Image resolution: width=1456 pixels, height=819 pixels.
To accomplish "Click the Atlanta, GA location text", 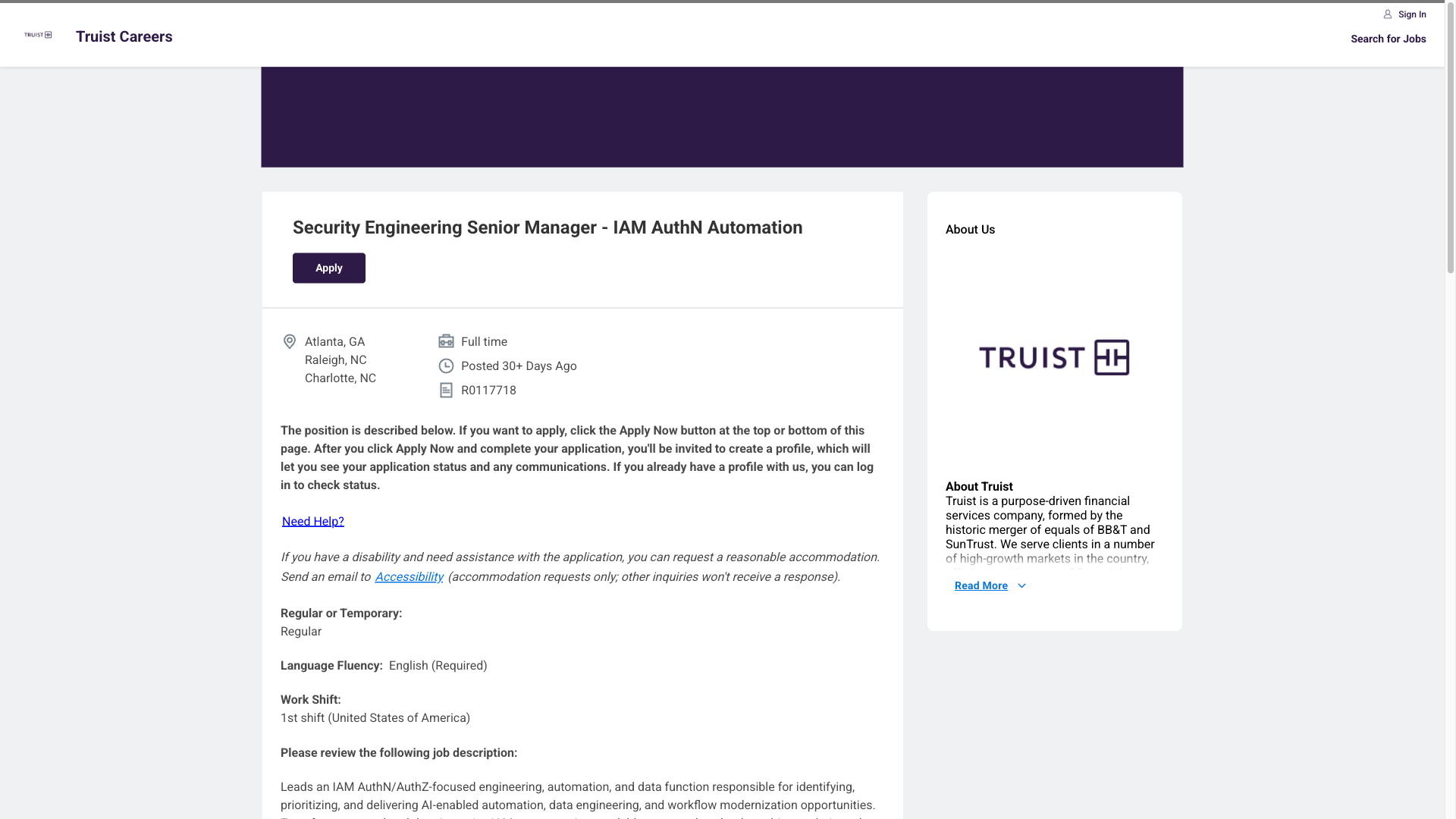I will (334, 342).
